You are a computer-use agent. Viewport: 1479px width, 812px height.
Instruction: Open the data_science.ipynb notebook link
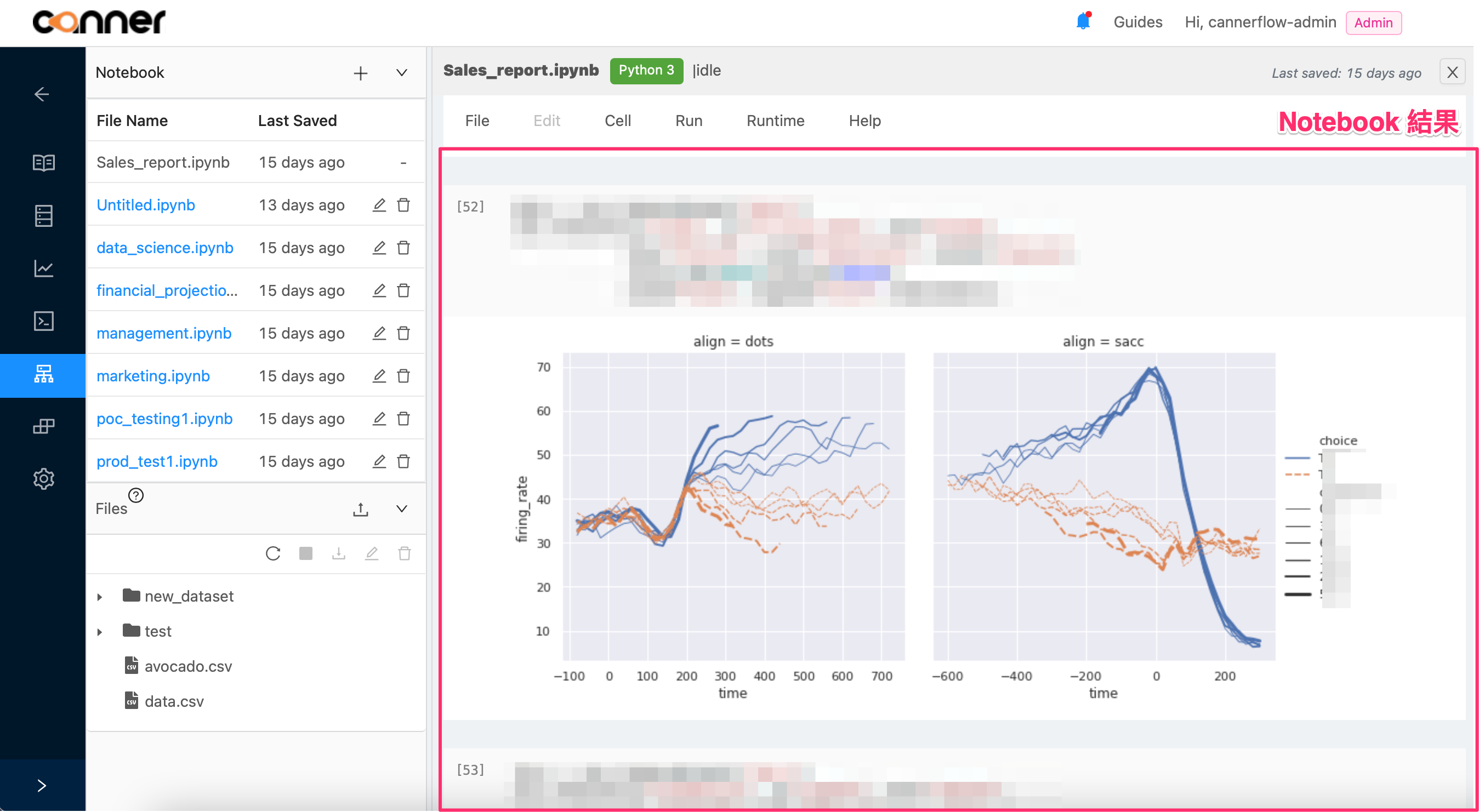pyautogui.click(x=165, y=248)
